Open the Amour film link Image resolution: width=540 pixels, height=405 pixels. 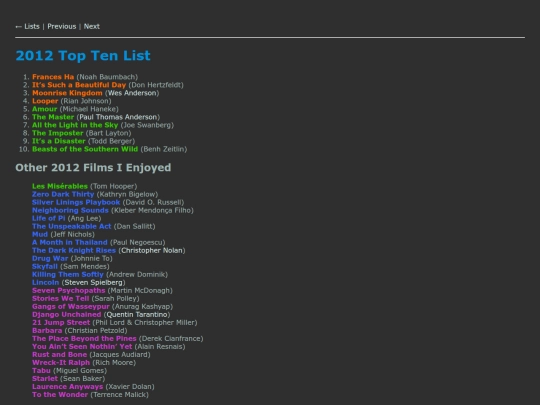44,109
